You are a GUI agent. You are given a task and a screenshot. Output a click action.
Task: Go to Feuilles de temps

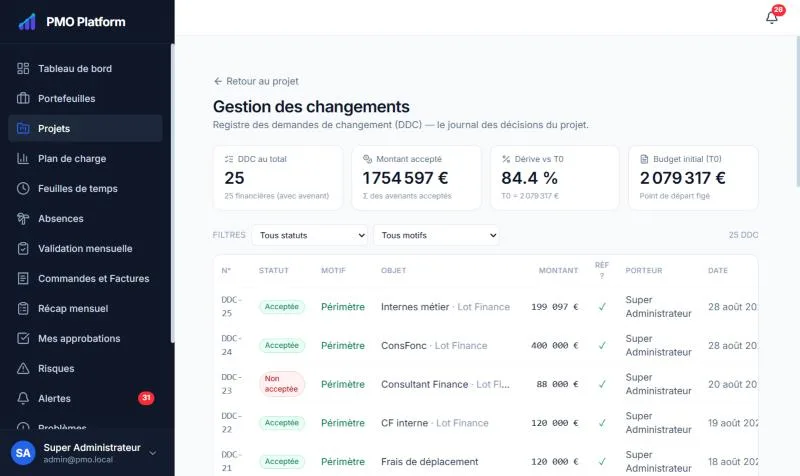[x=85, y=188]
